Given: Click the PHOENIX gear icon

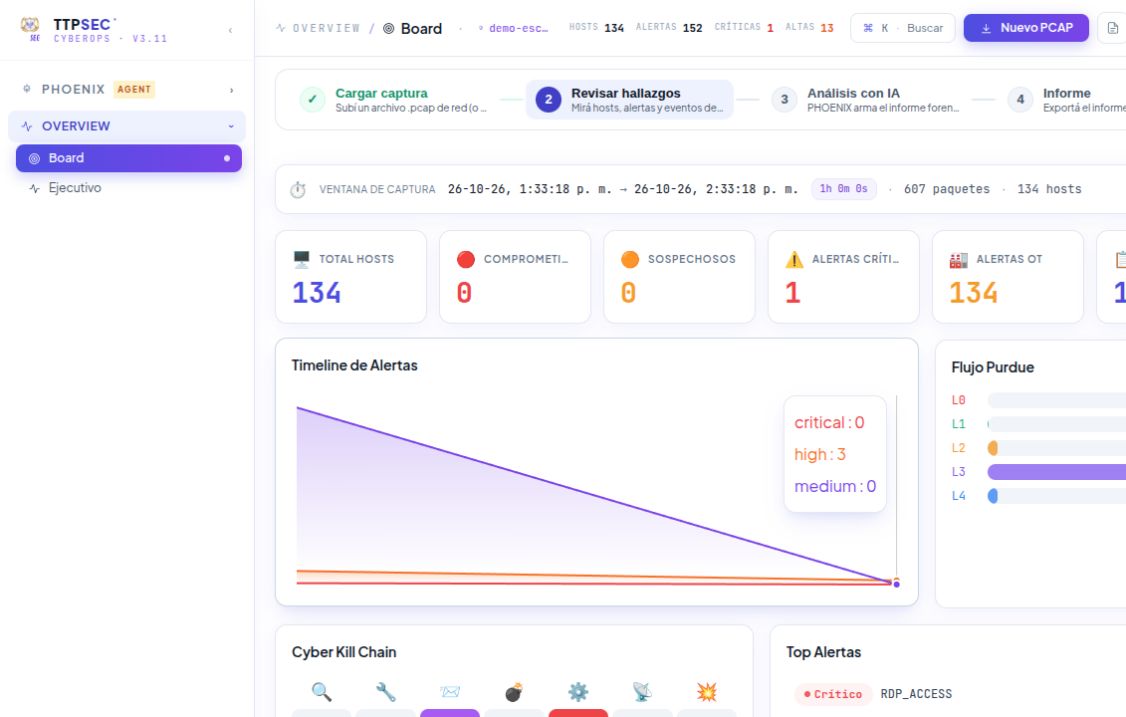Looking at the screenshot, I should (27, 89).
